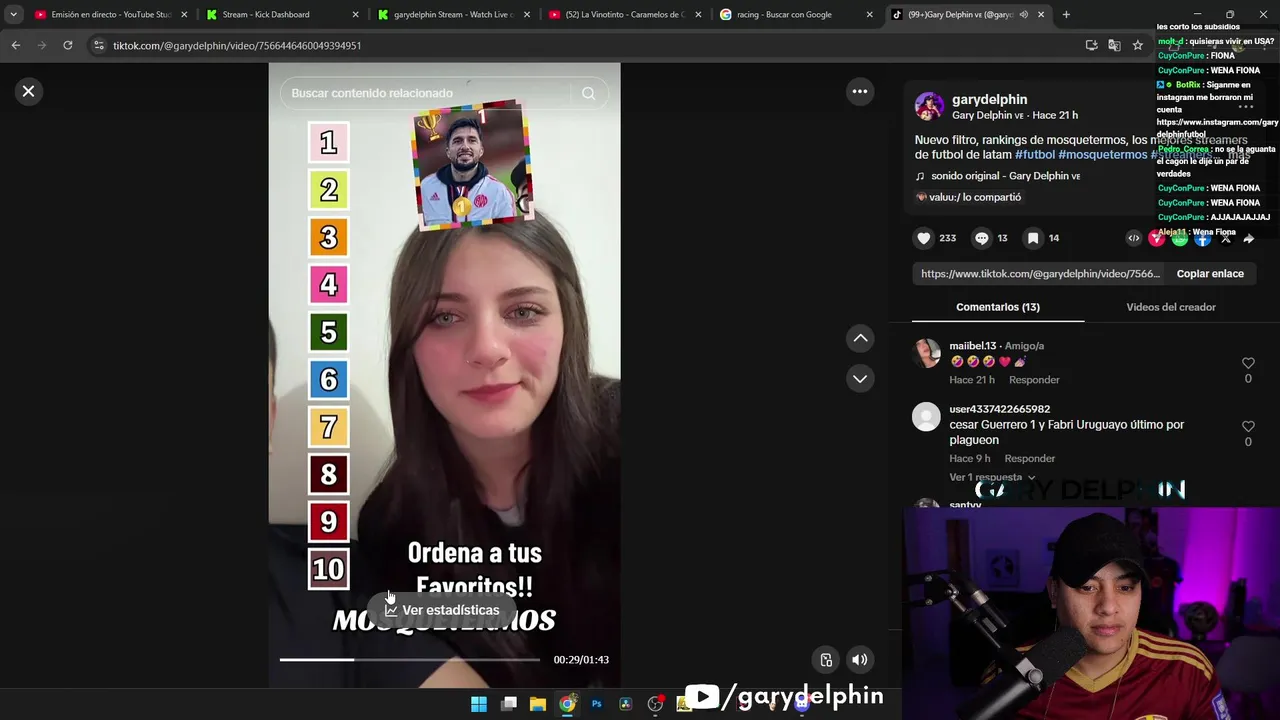Open Photoshop from taskbar

pyautogui.click(x=596, y=704)
